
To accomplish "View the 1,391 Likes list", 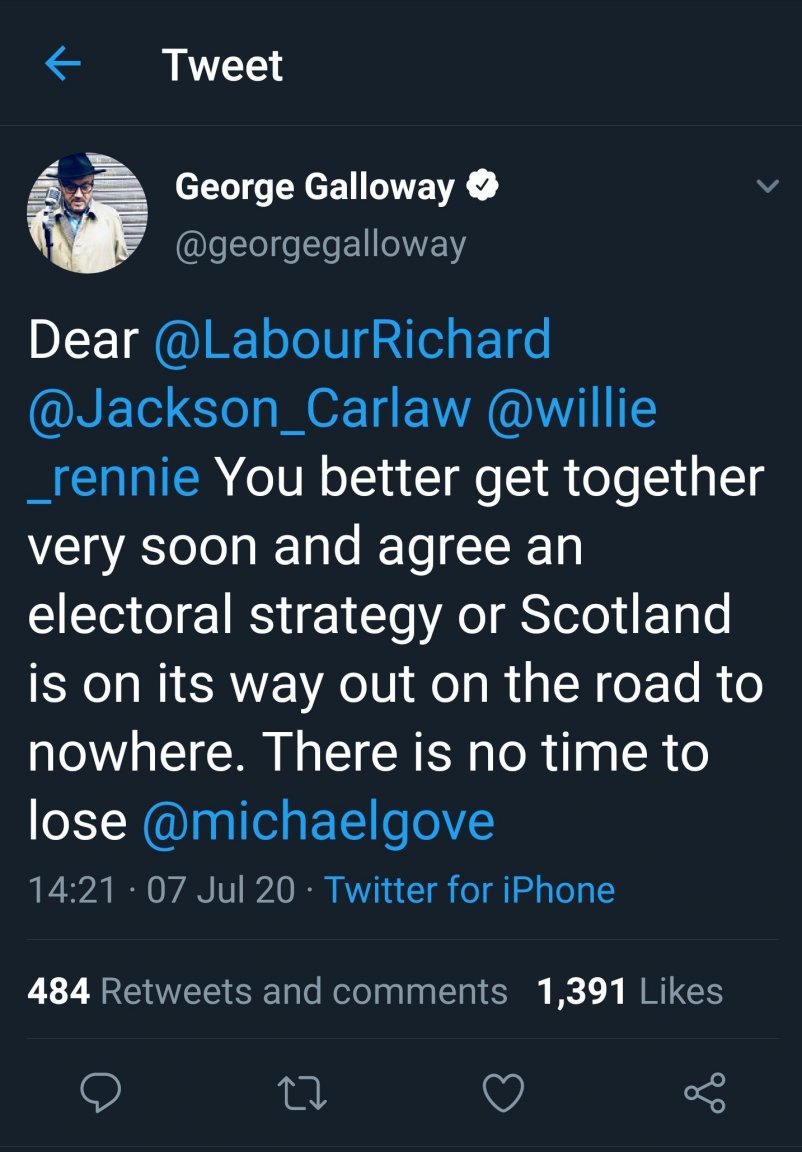I will pos(630,991).
